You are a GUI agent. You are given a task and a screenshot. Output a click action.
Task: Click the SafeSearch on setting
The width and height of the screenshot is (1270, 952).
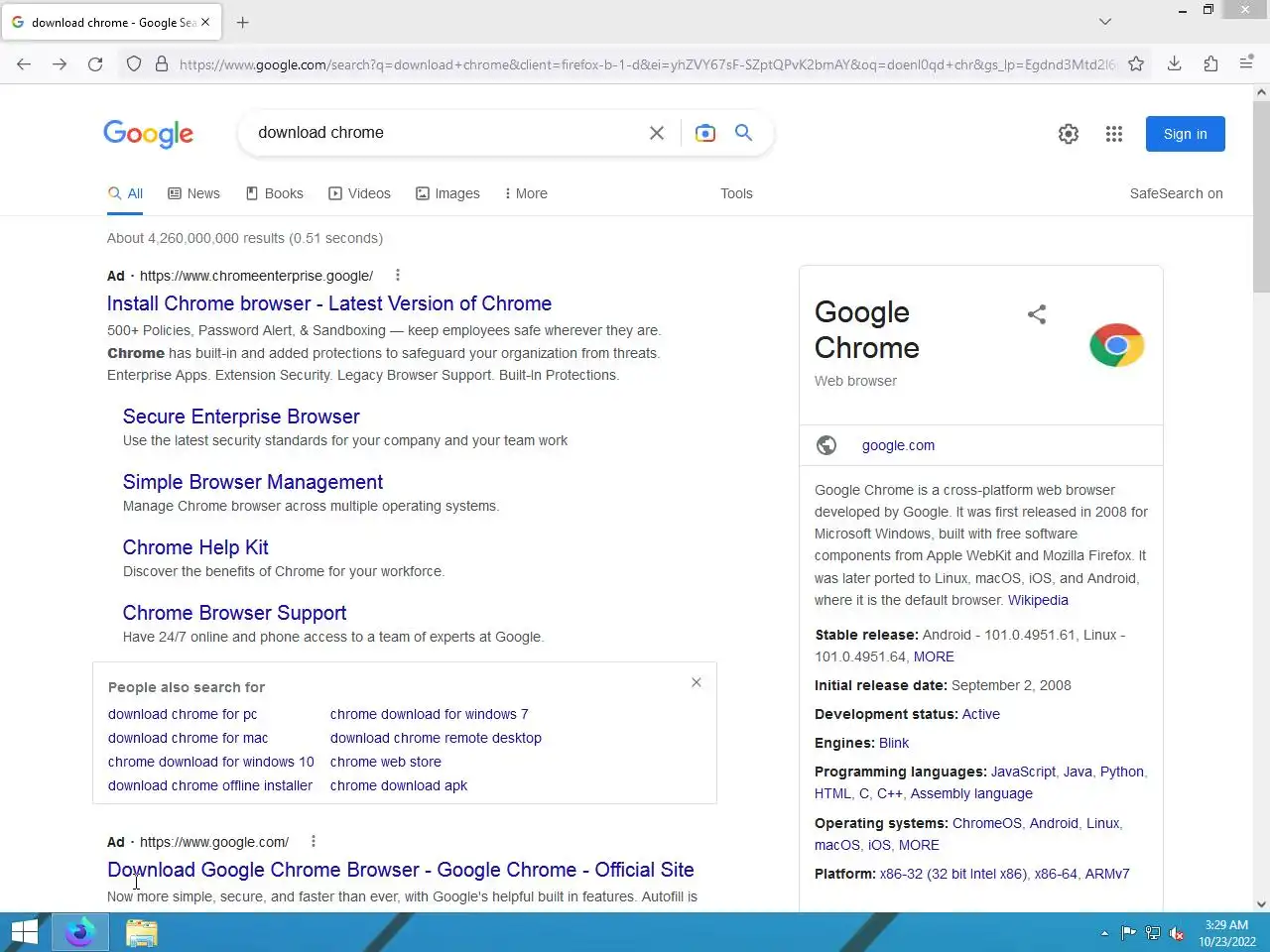coord(1176,193)
